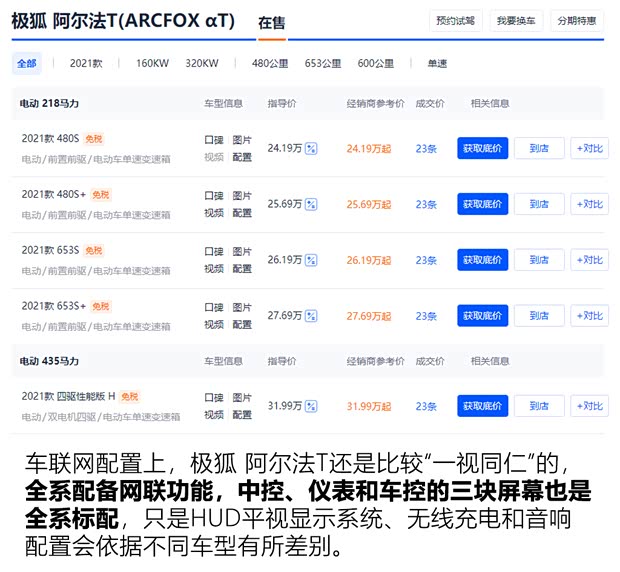The width and height of the screenshot is (620, 572).
Task: Open the 2021款 653S+ model name
Action: [x=54, y=306]
